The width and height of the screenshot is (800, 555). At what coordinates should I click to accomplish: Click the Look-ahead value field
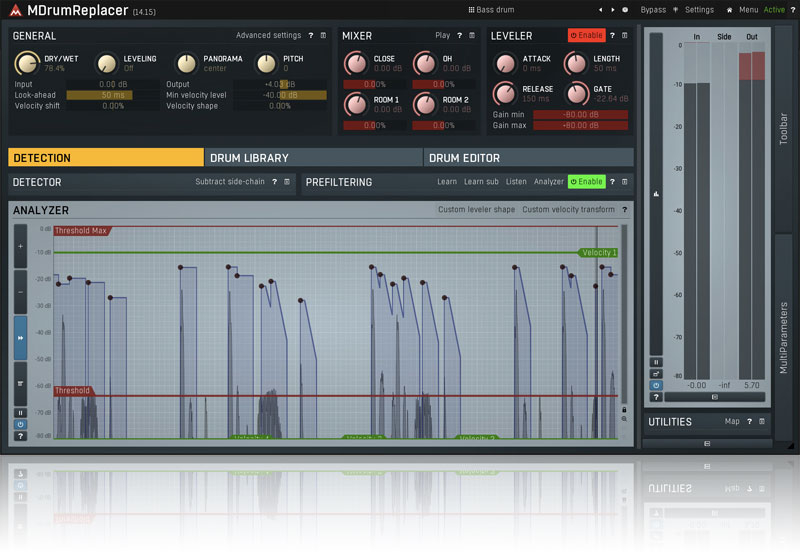tap(112, 95)
